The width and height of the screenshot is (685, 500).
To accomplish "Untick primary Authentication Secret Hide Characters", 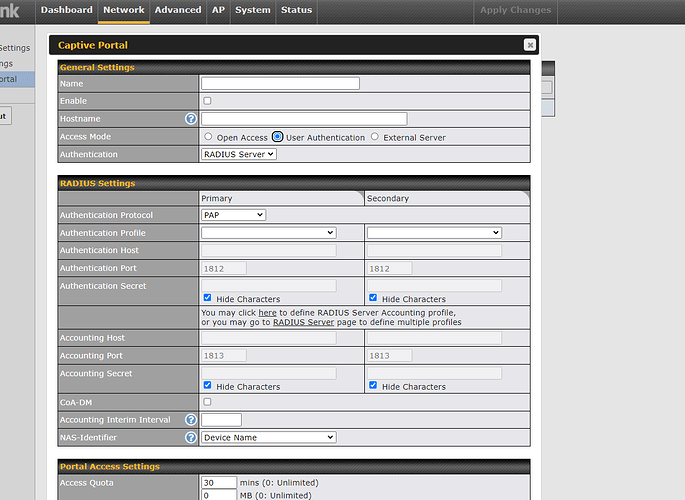I will [207, 298].
